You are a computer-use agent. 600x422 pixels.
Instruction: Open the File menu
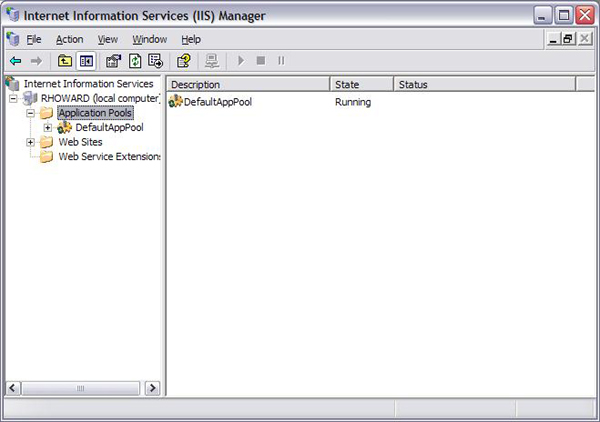(34, 39)
